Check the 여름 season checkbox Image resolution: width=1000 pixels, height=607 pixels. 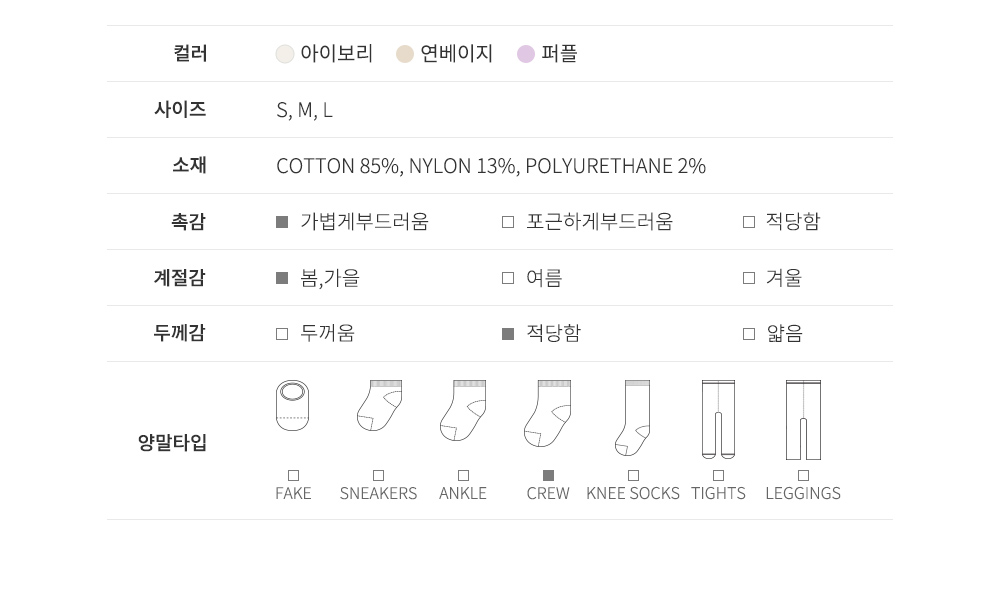(x=508, y=278)
